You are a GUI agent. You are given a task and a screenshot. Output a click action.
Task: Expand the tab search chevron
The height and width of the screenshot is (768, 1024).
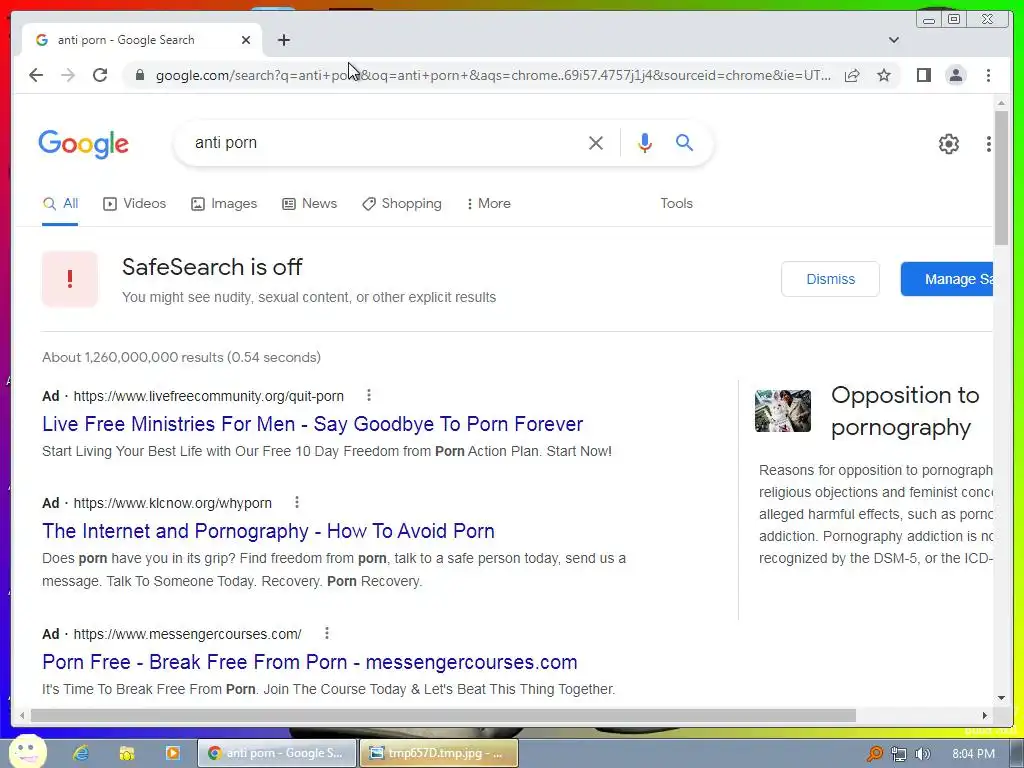pos(893,40)
